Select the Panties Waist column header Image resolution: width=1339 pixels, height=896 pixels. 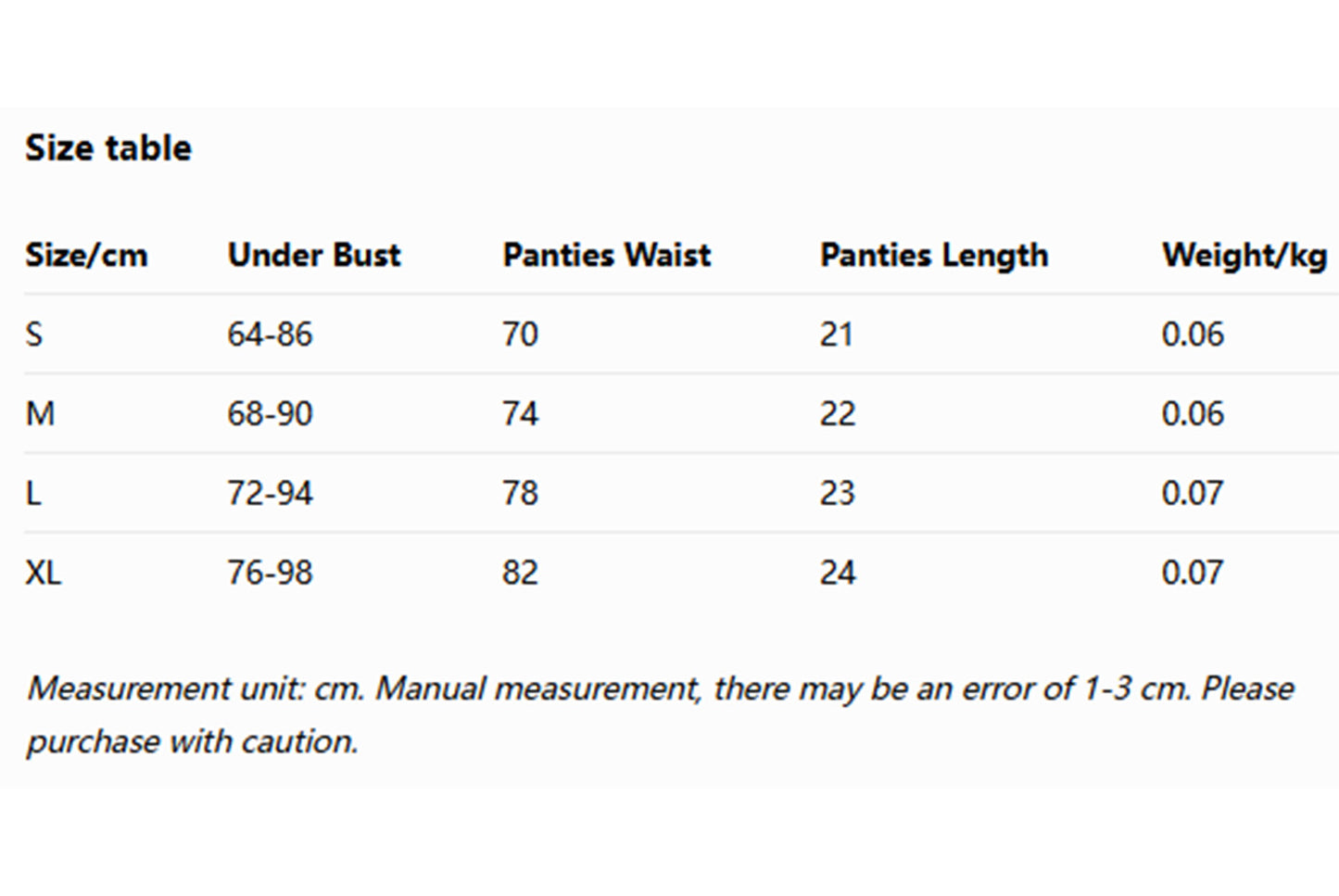click(607, 255)
